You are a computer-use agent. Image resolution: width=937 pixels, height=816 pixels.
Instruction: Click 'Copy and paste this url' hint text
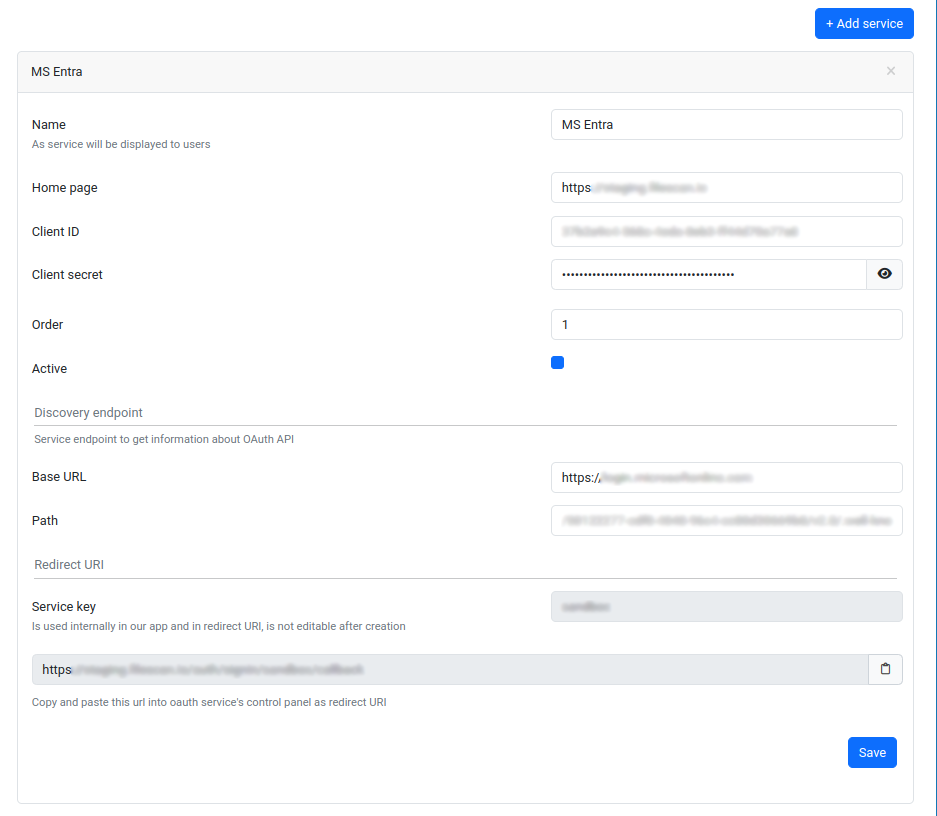[209, 702]
